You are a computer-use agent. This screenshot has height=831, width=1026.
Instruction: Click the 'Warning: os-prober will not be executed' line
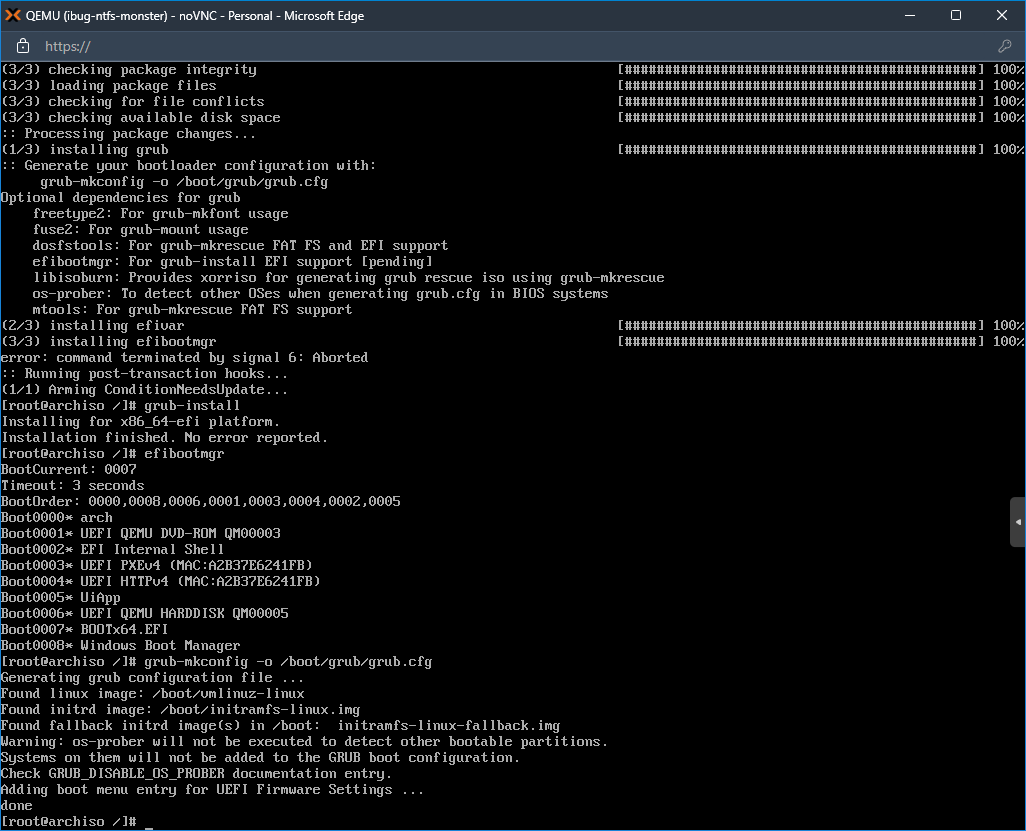coord(305,742)
